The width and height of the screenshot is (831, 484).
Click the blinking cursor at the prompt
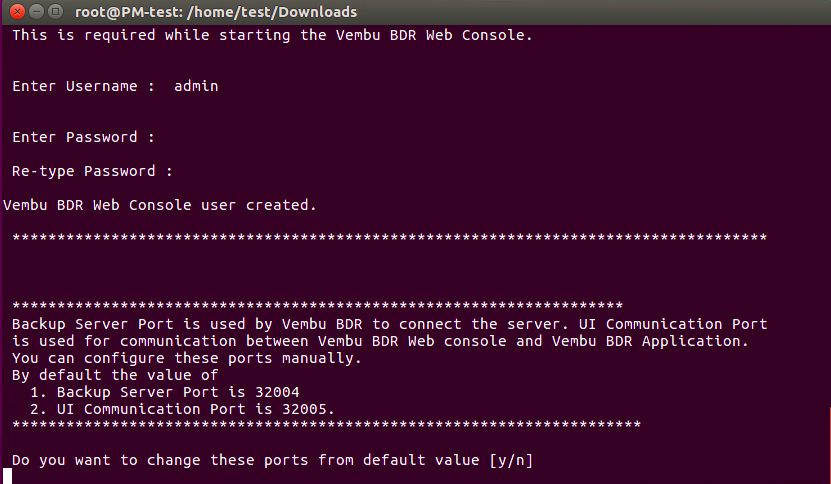(x=7, y=476)
